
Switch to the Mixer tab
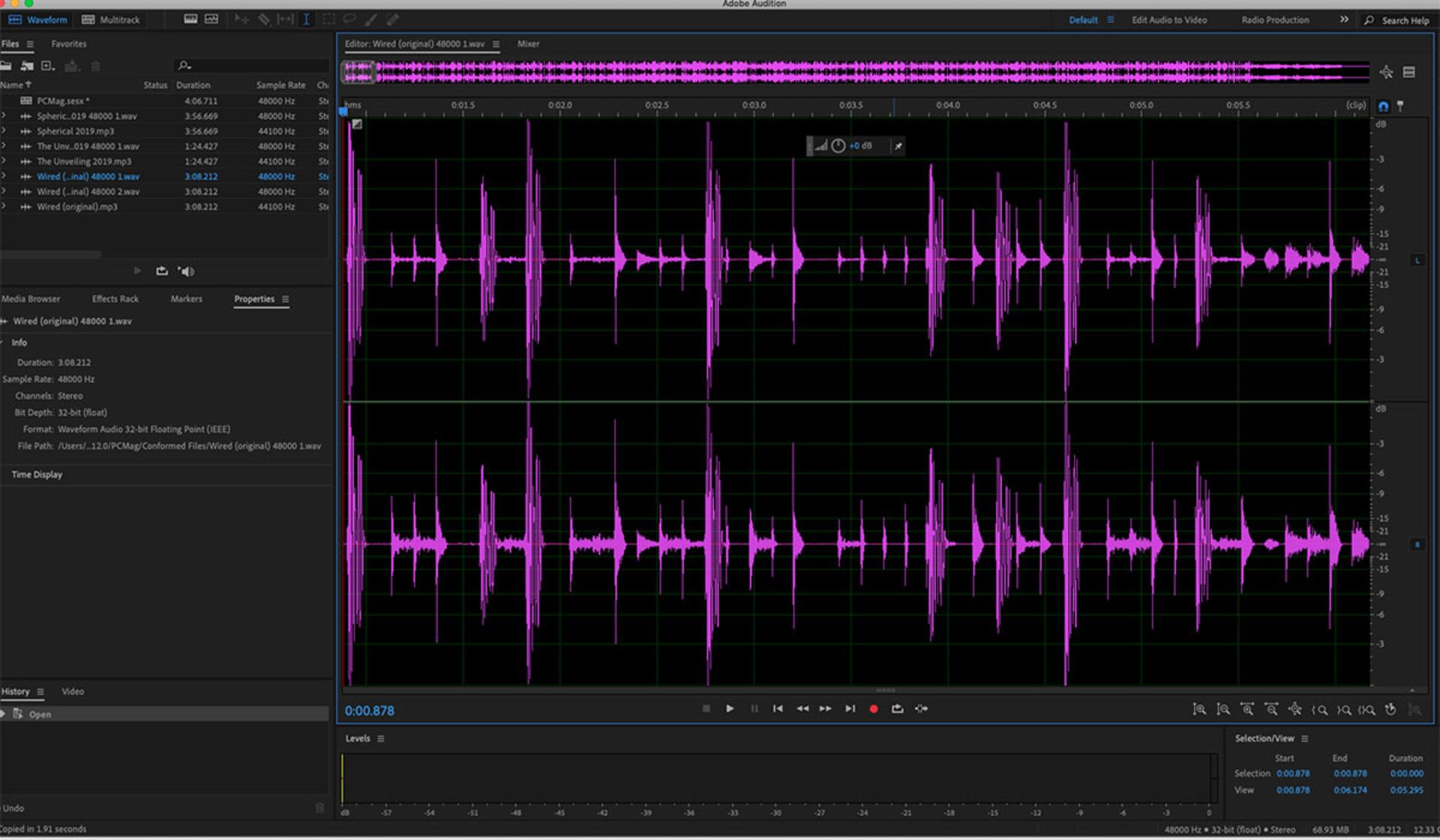coord(528,44)
